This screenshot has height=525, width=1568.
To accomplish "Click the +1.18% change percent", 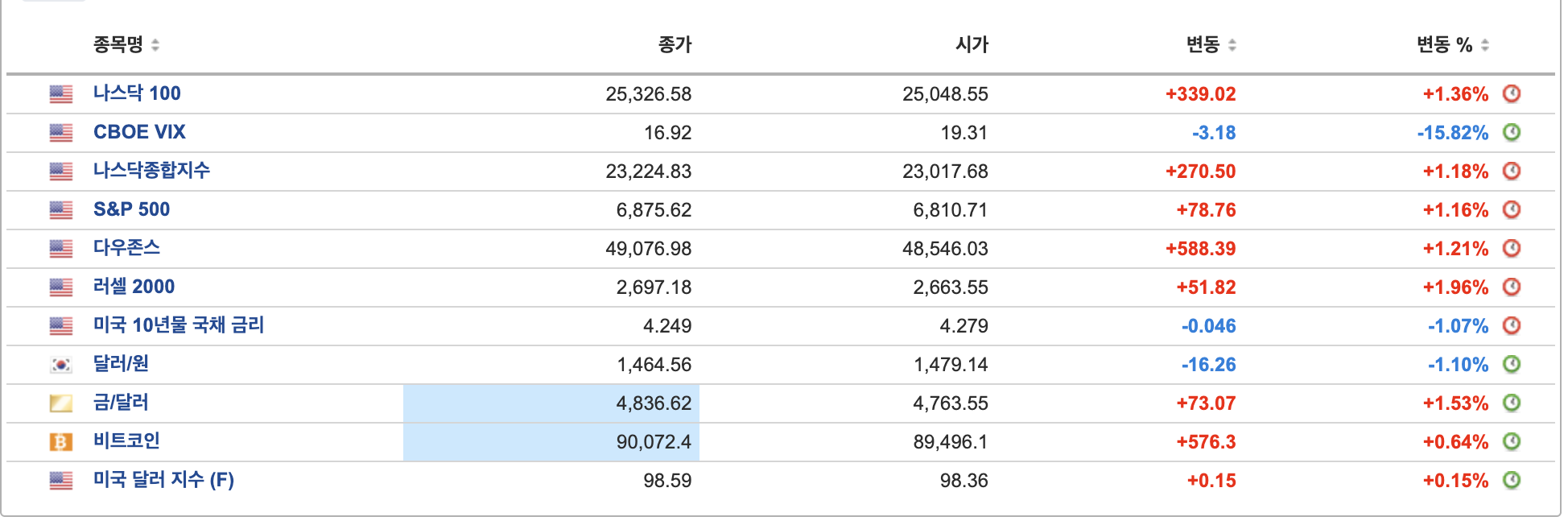I will click(x=1455, y=172).
